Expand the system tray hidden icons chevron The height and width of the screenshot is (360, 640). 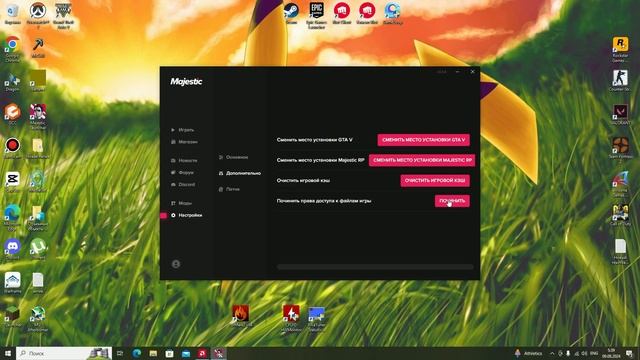552,353
